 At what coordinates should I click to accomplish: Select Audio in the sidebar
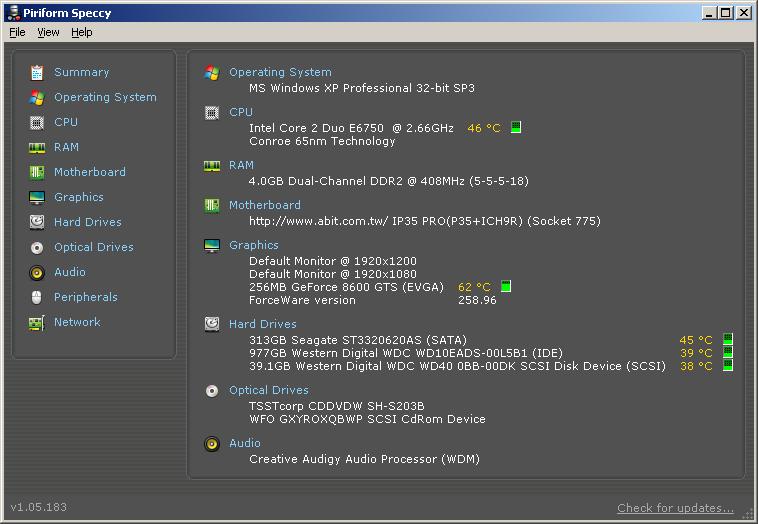(70, 272)
